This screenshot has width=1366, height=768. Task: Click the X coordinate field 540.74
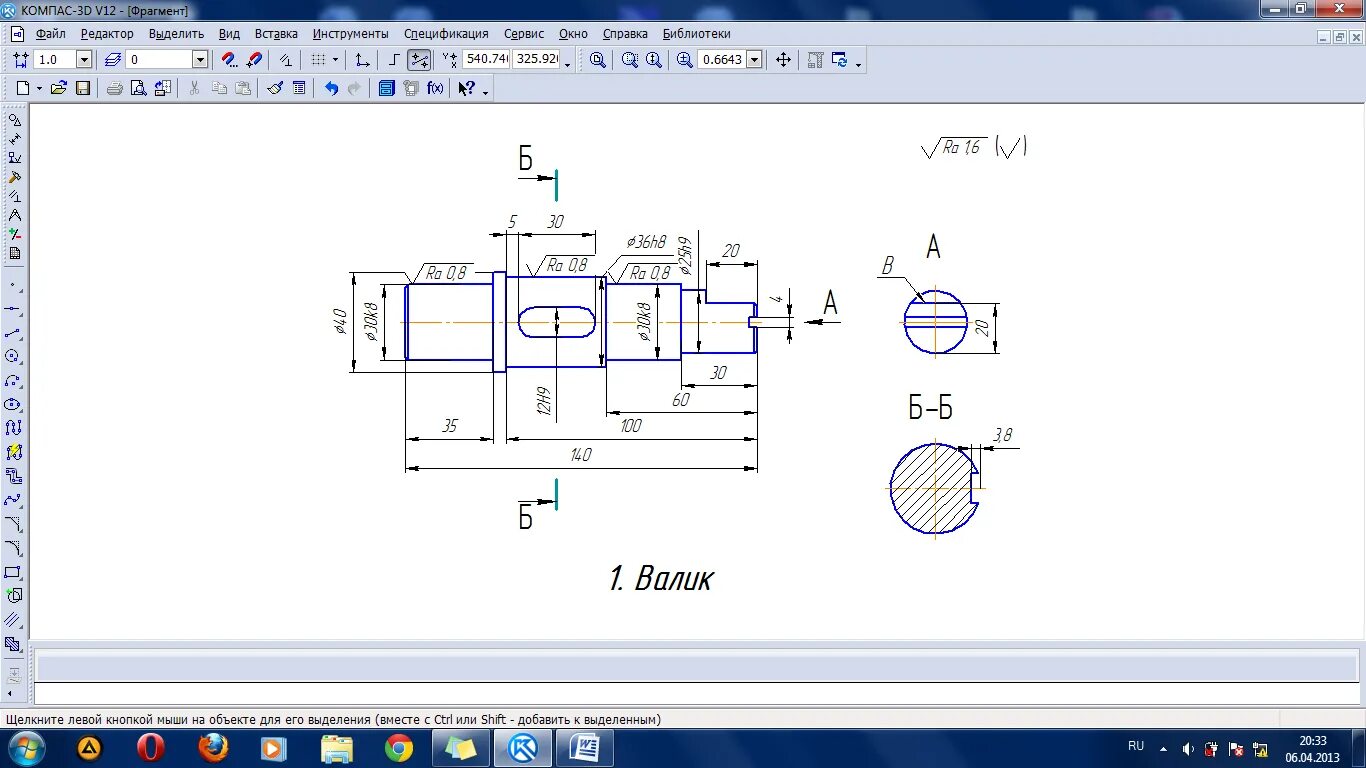point(487,60)
